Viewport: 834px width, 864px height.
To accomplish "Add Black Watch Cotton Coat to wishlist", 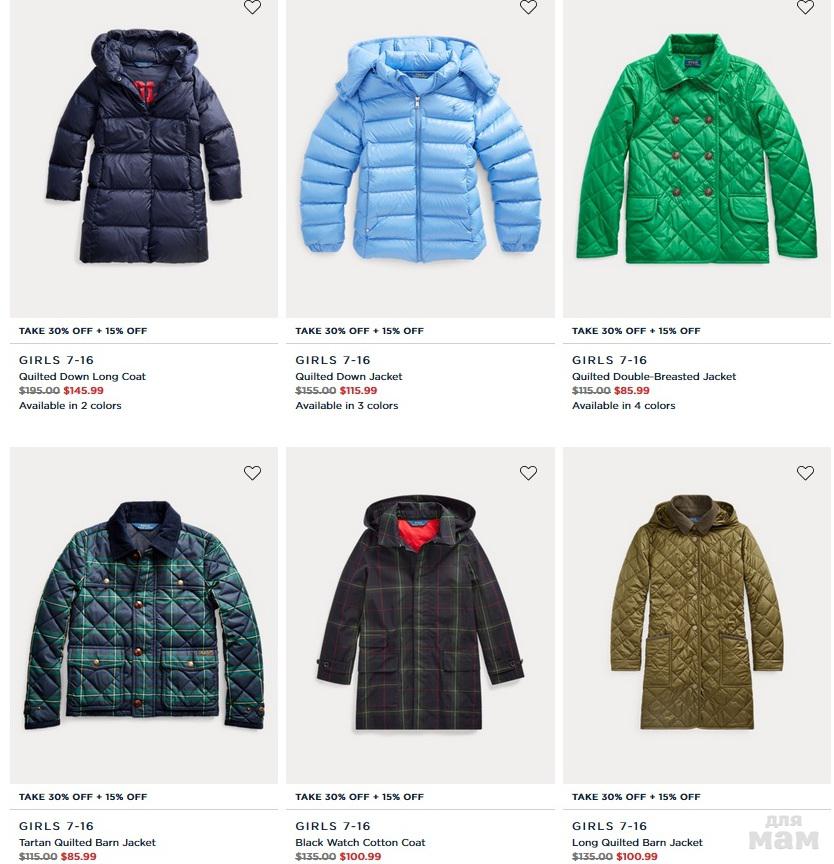I will [528, 473].
